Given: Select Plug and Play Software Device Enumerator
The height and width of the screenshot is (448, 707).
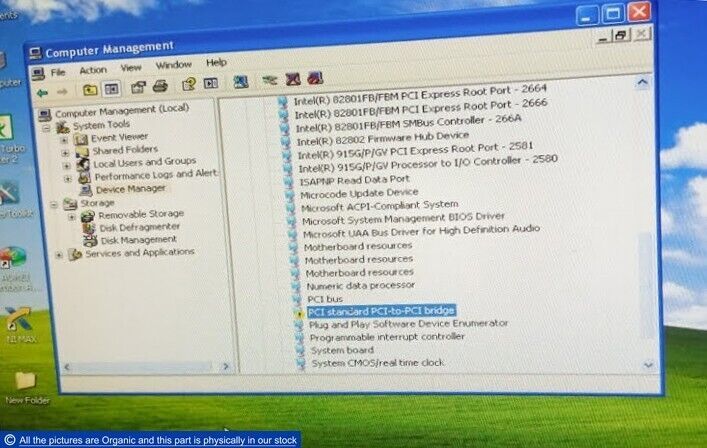Looking at the screenshot, I should click(x=409, y=324).
